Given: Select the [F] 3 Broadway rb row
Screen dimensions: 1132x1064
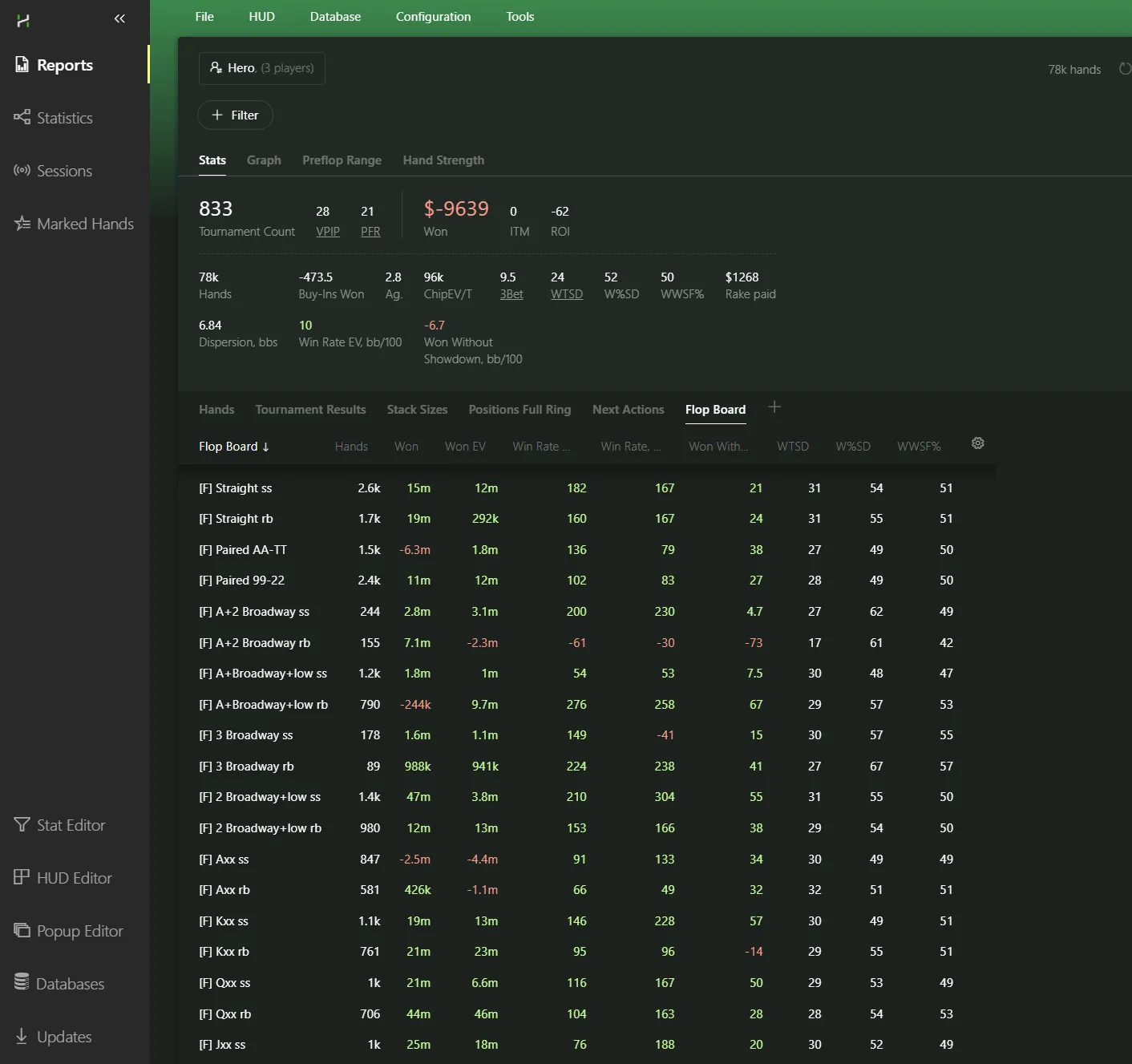Looking at the screenshot, I should [x=587, y=767].
